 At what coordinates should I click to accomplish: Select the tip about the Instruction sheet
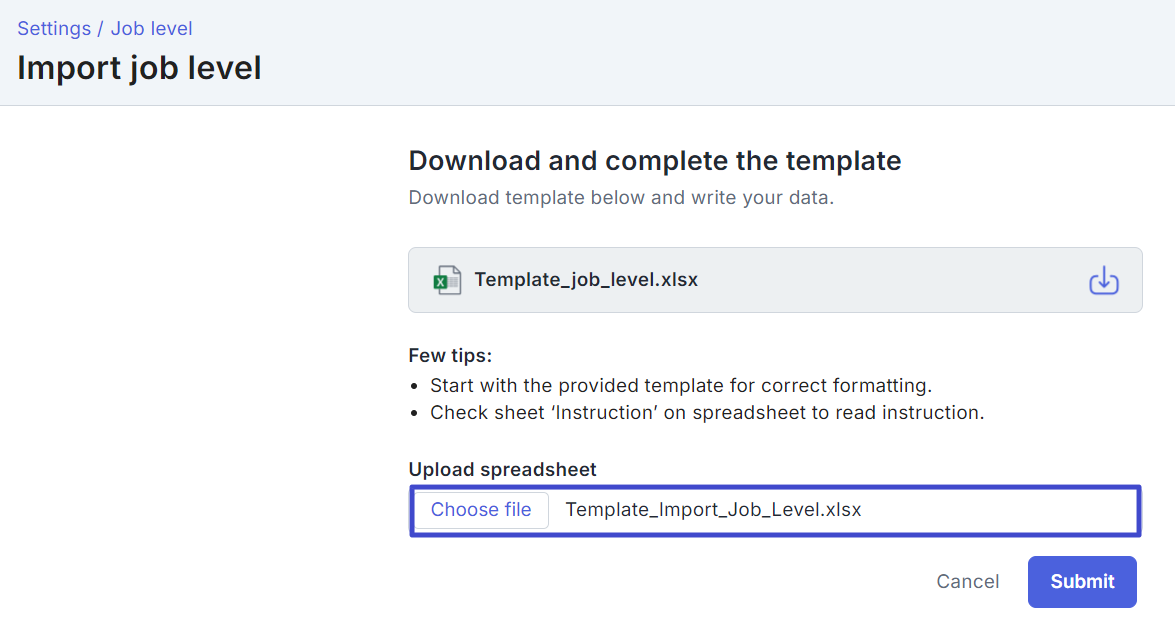(x=707, y=413)
